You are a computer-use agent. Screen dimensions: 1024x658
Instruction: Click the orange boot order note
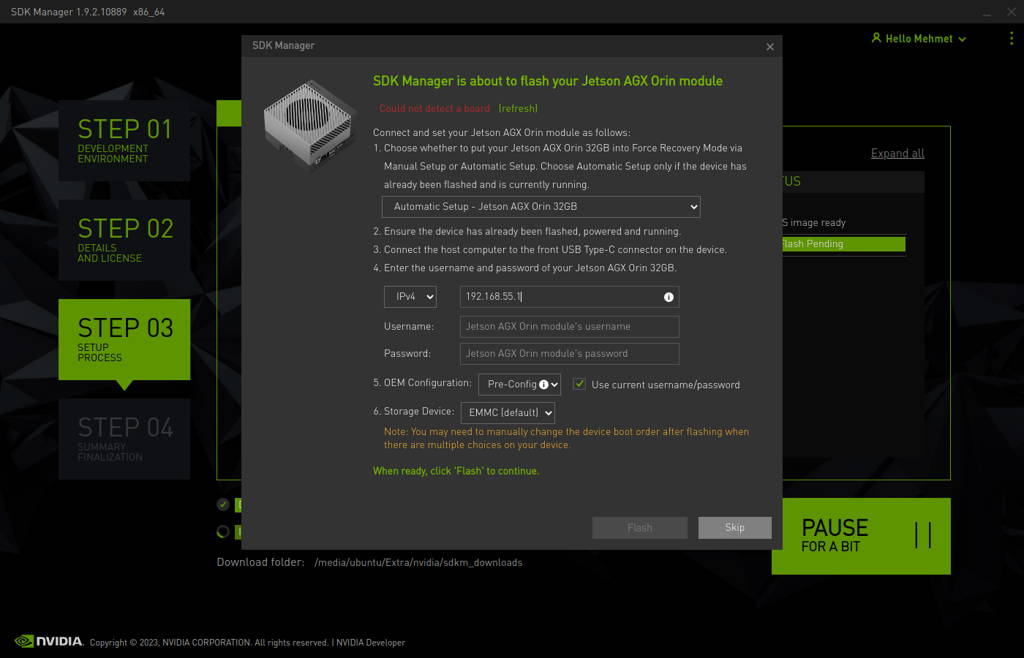pos(566,438)
